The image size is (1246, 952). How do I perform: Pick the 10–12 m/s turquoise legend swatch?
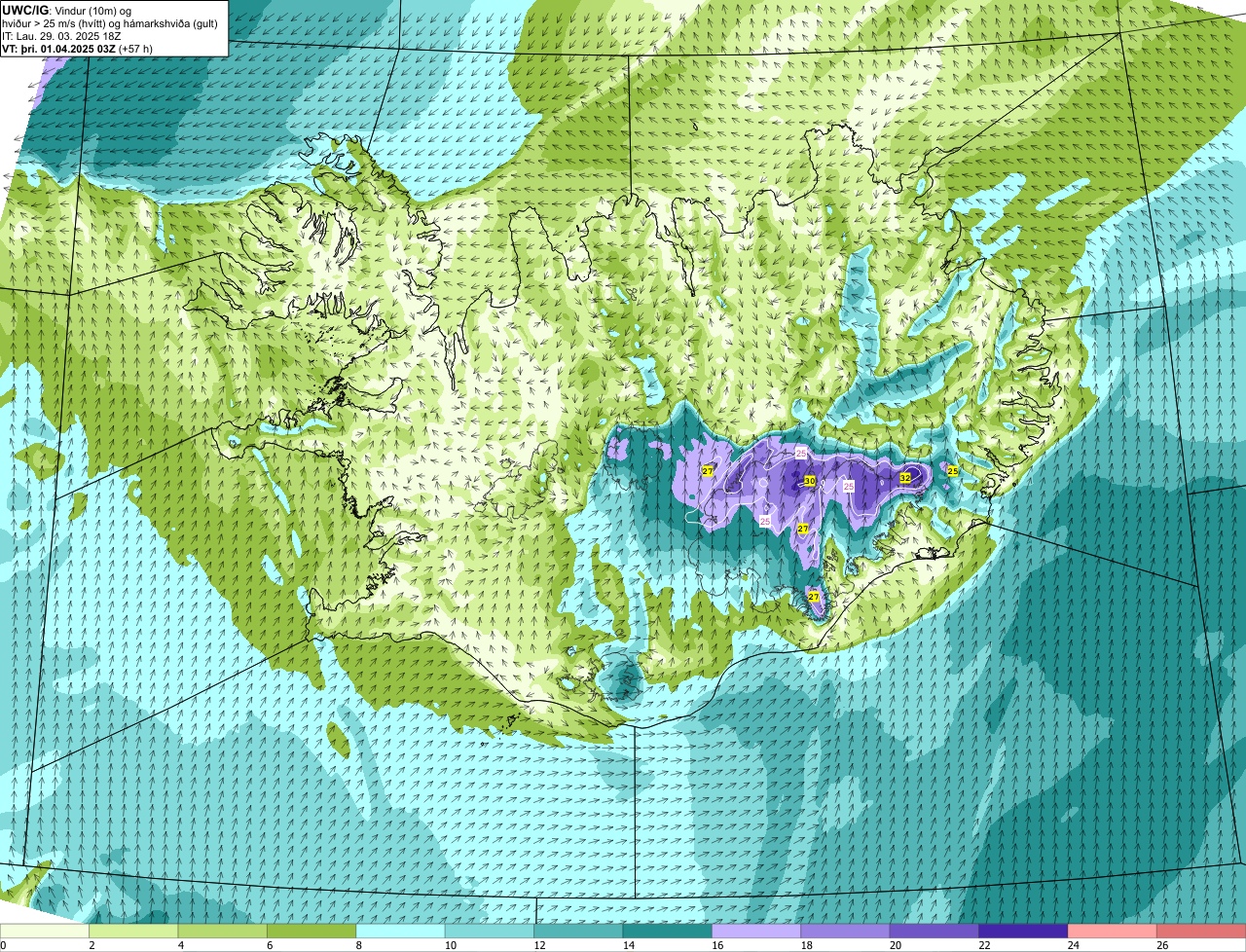490,931
